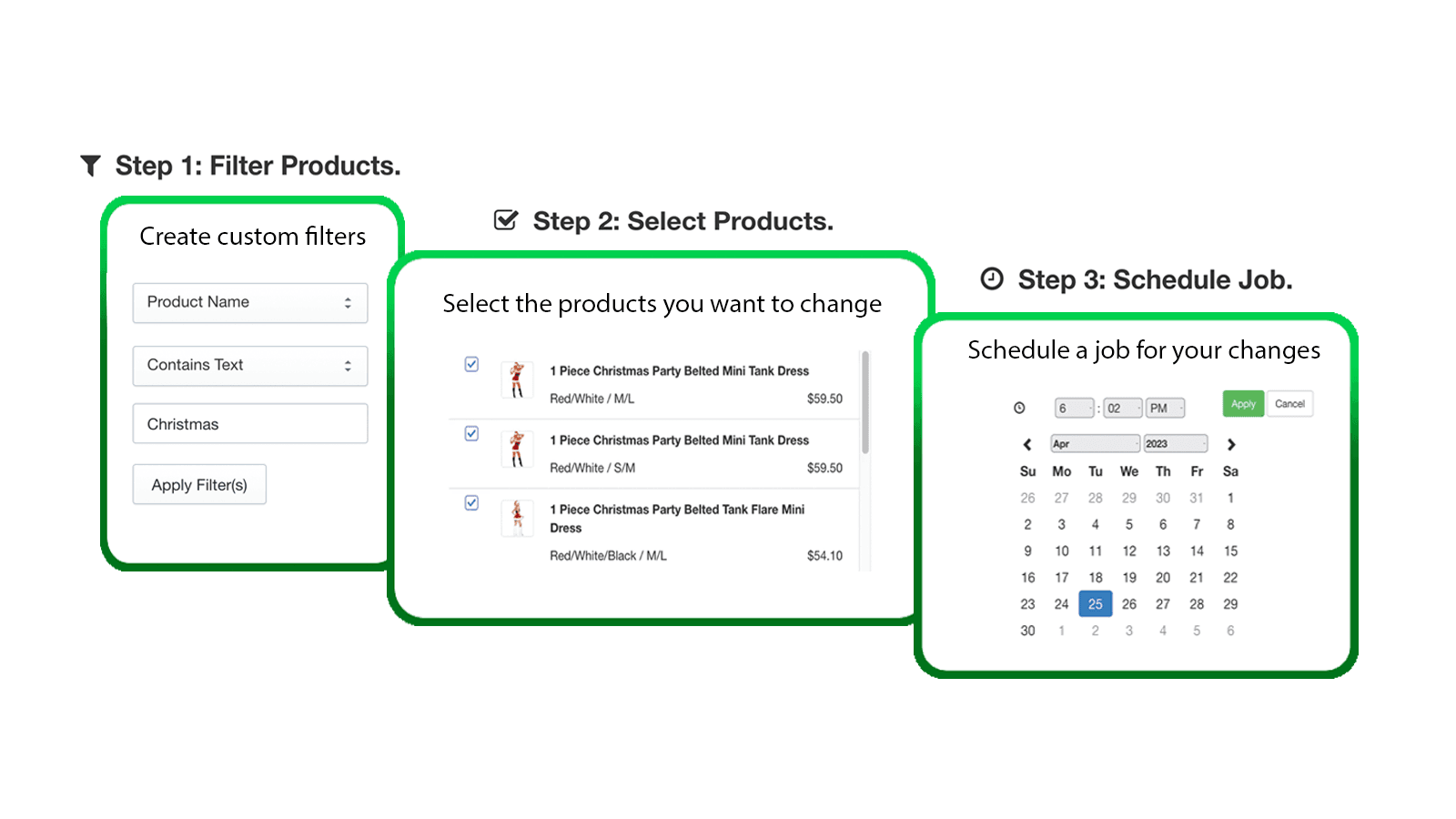
Task: Click the left chevron to view previous month
Action: 1027,444
